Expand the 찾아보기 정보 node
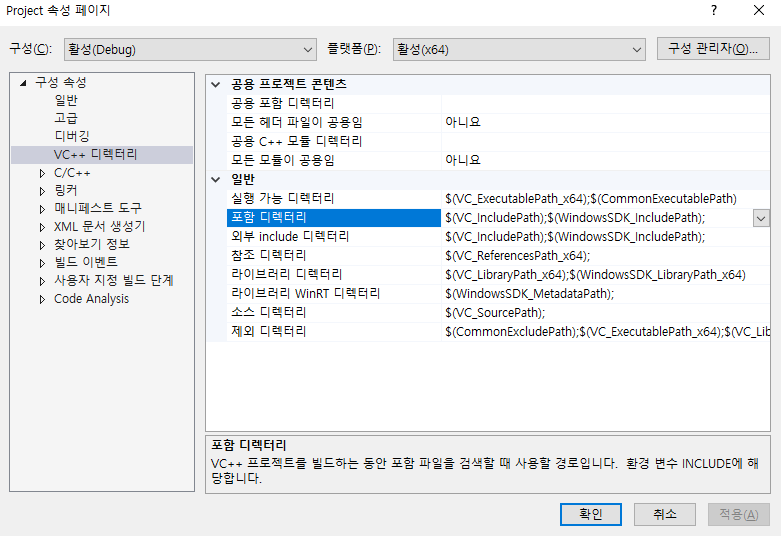This screenshot has width=781, height=536. pyautogui.click(x=42, y=245)
